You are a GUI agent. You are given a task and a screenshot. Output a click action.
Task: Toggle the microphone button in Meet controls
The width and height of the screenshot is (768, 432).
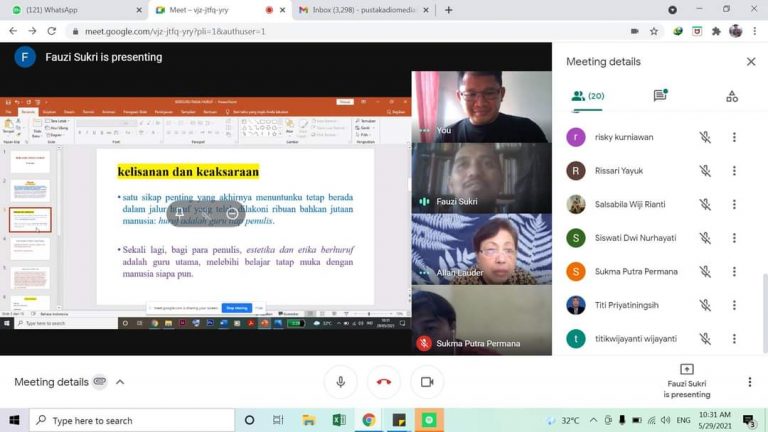coord(340,382)
